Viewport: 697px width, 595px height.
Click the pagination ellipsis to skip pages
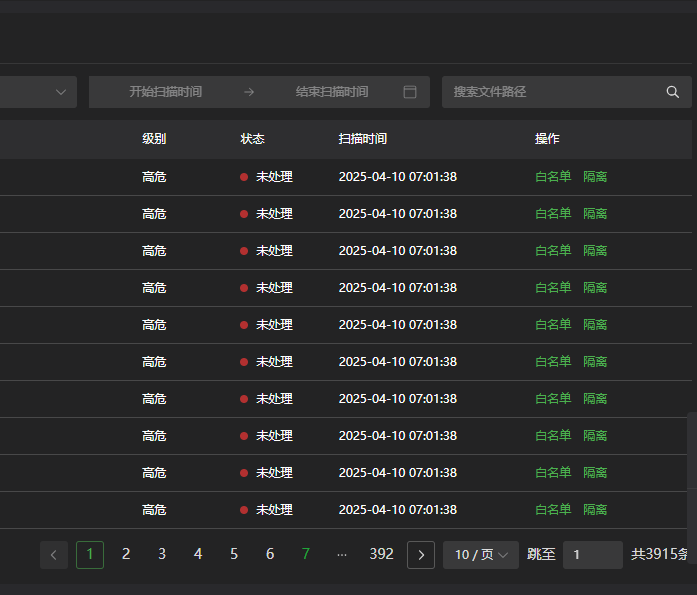pos(342,555)
